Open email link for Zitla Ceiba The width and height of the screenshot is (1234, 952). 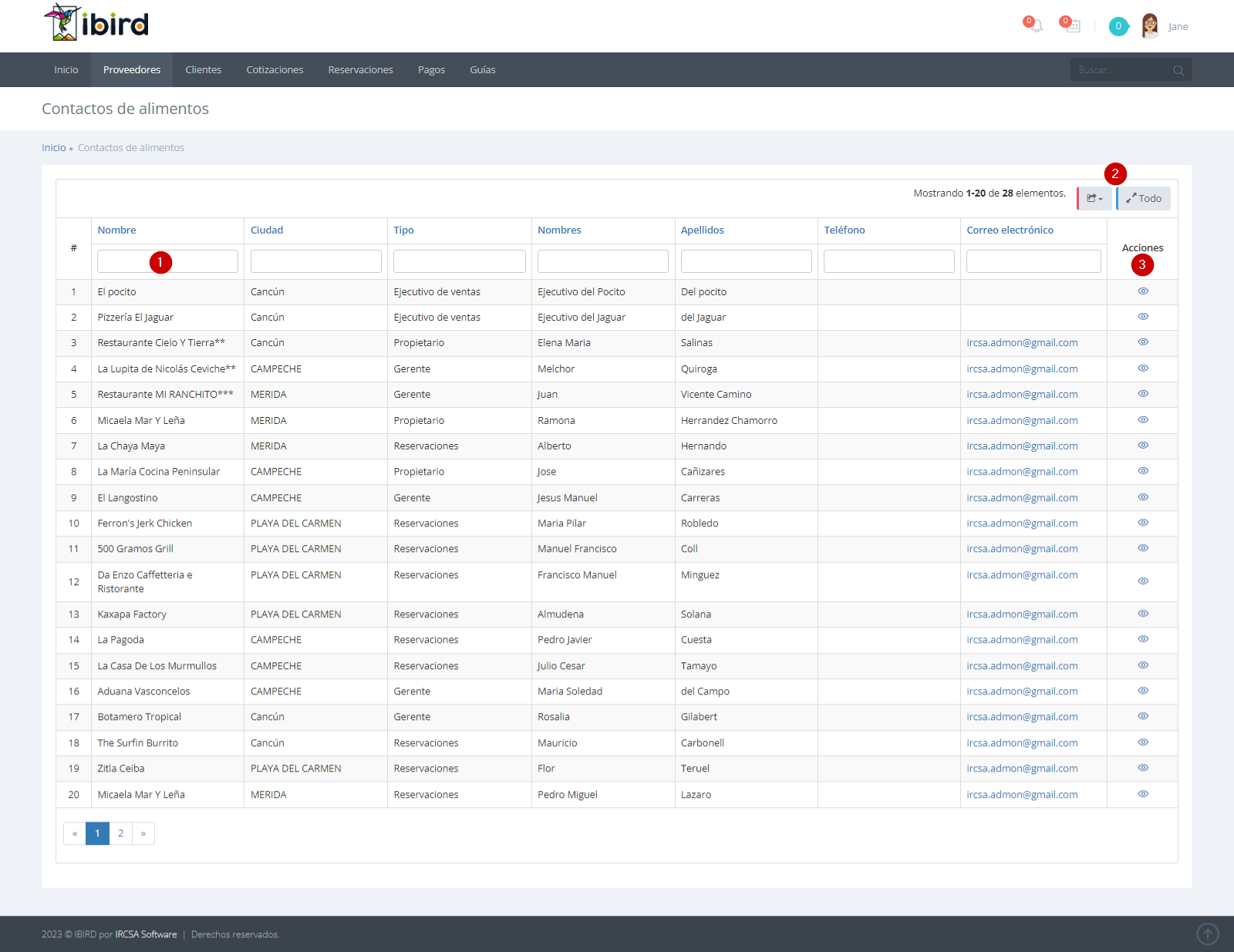pos(1022,768)
